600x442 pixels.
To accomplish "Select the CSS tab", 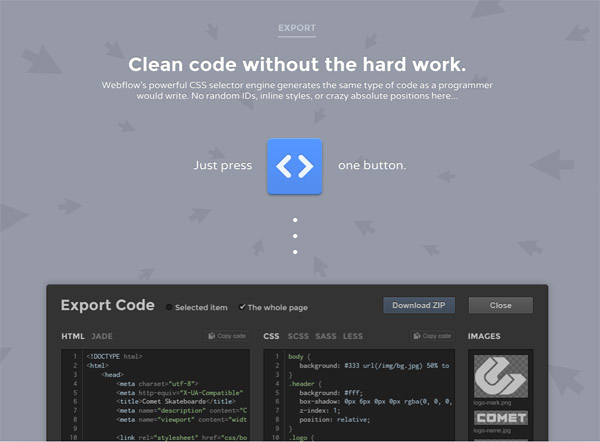I will pyautogui.click(x=271, y=336).
